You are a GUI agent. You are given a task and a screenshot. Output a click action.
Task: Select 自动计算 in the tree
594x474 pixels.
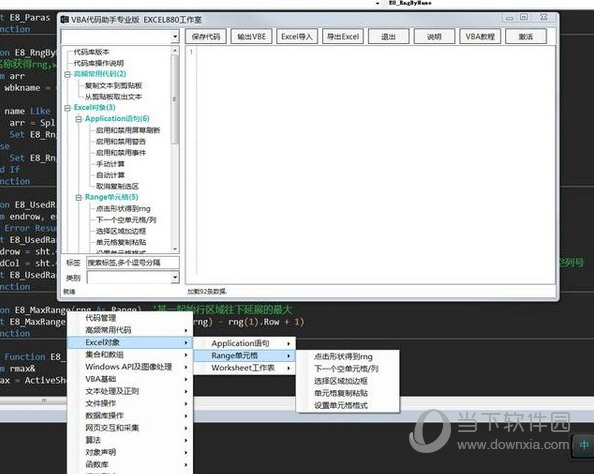tap(110, 175)
